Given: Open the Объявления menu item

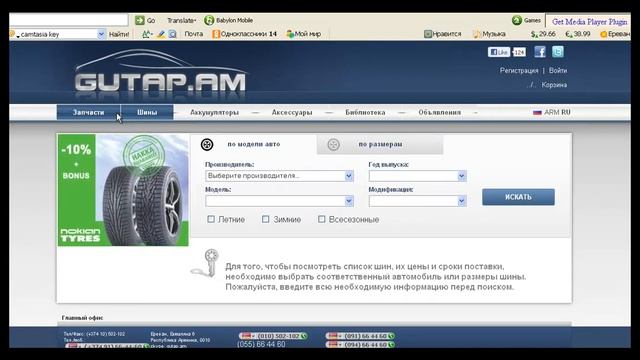Looking at the screenshot, I should [x=440, y=112].
